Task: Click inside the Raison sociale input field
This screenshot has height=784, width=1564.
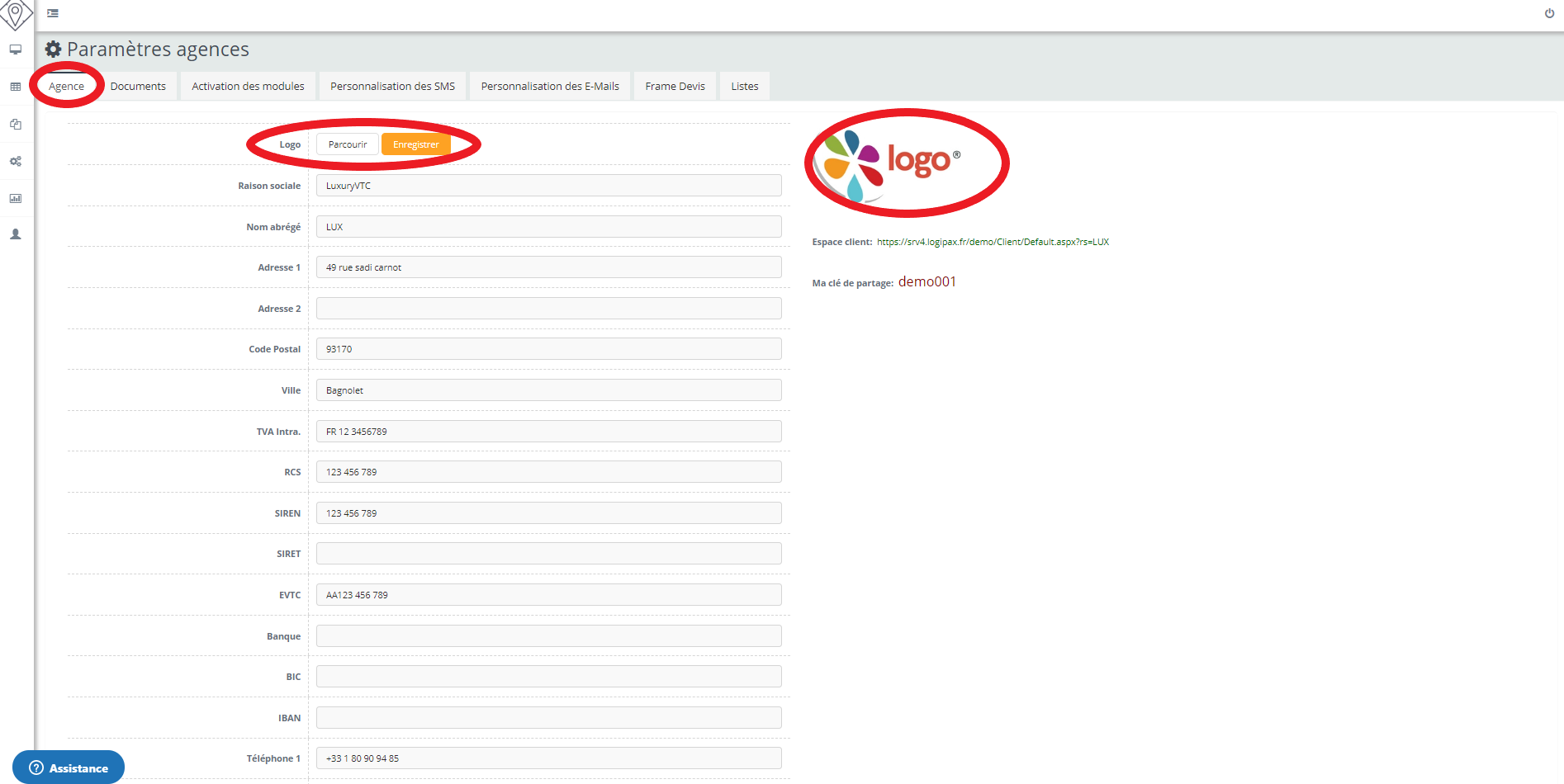Action: click(x=547, y=185)
